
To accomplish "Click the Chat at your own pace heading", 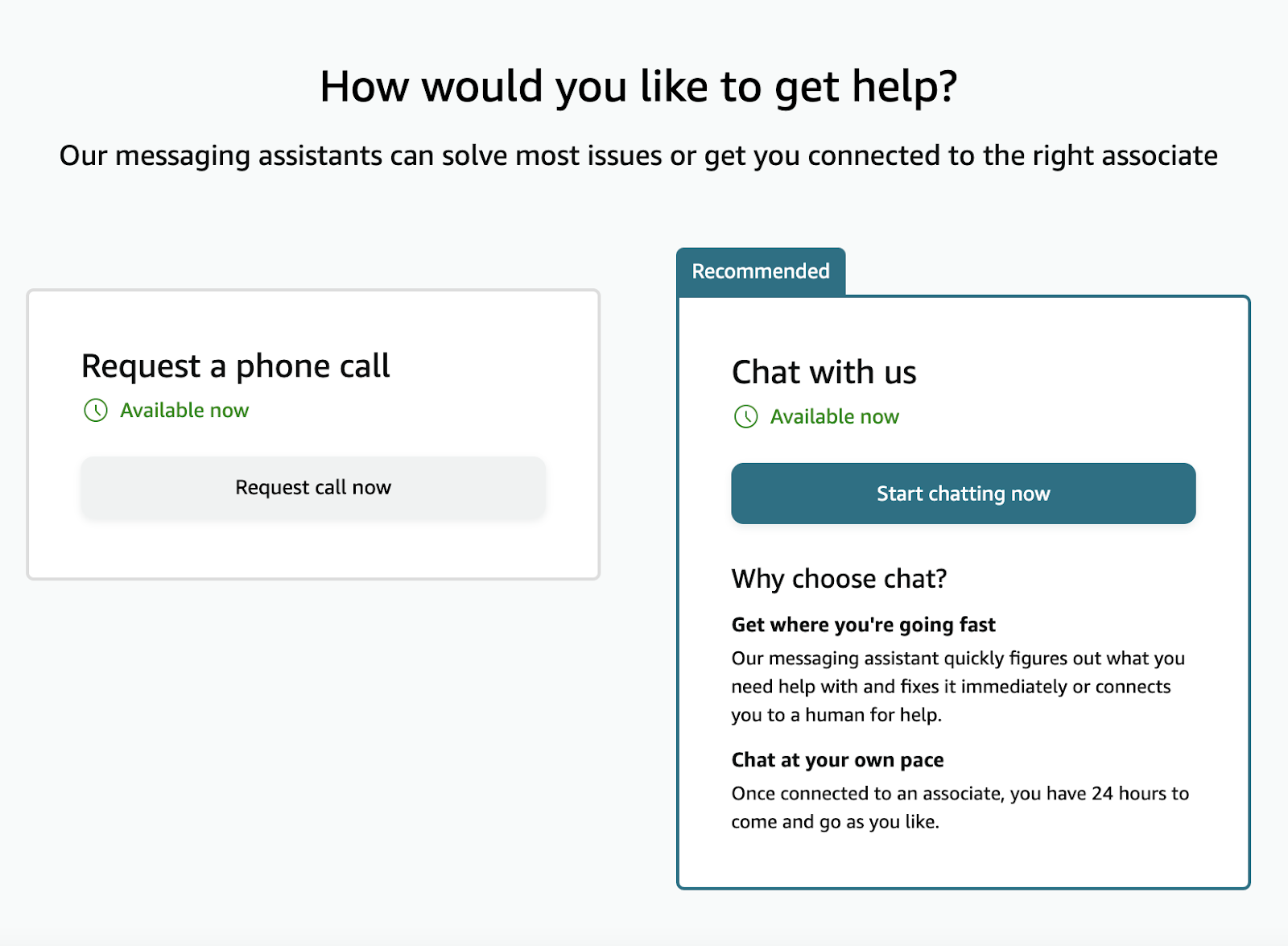I will pos(837,760).
